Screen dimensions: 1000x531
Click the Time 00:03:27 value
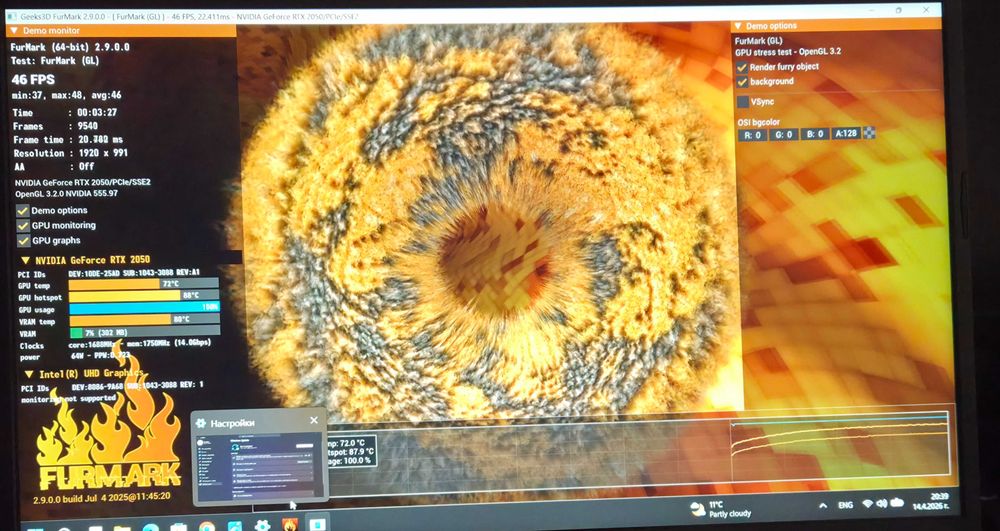97,113
